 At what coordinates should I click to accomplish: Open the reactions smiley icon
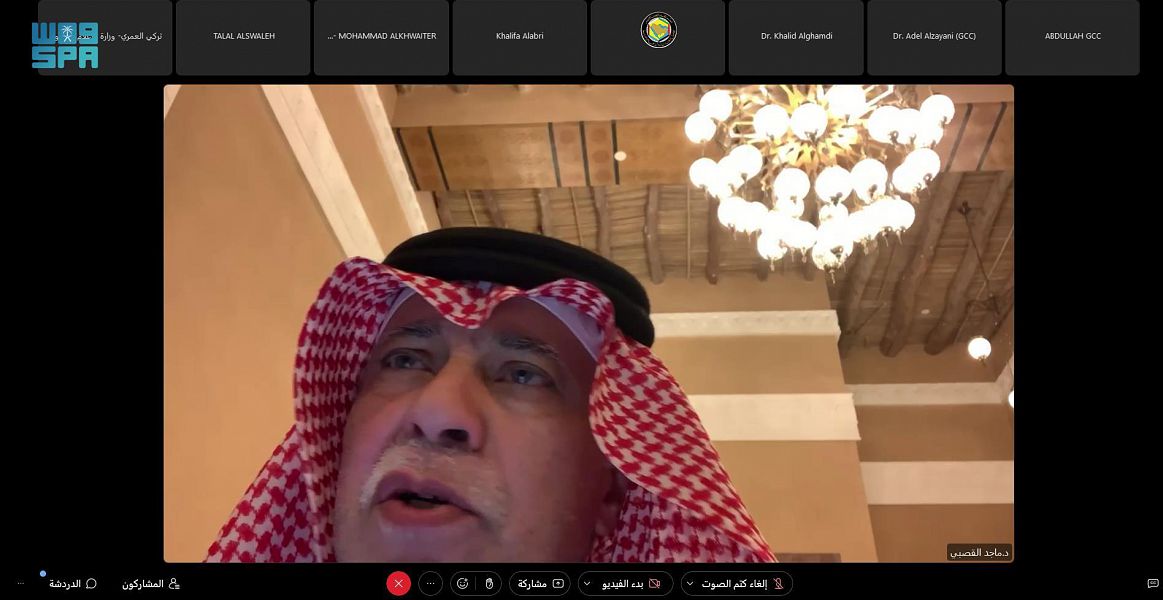coord(462,583)
